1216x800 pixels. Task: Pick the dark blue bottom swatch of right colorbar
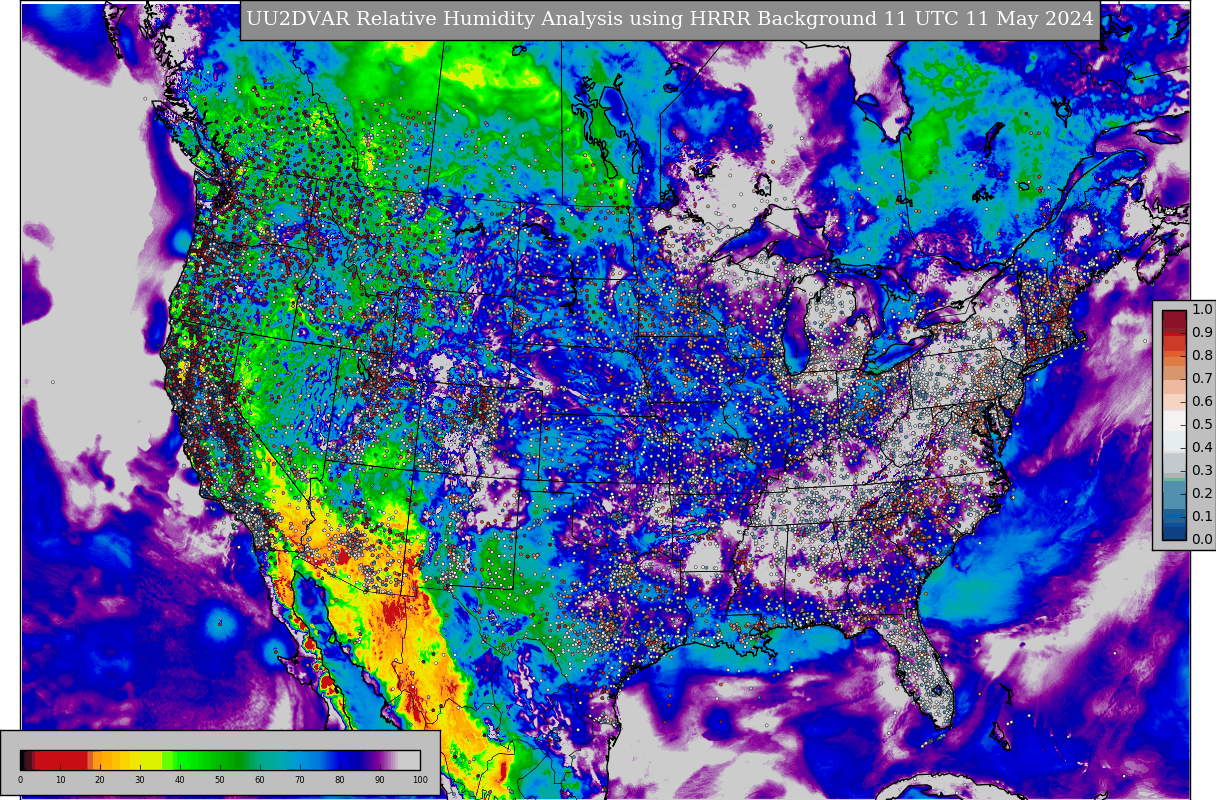coord(1174,532)
